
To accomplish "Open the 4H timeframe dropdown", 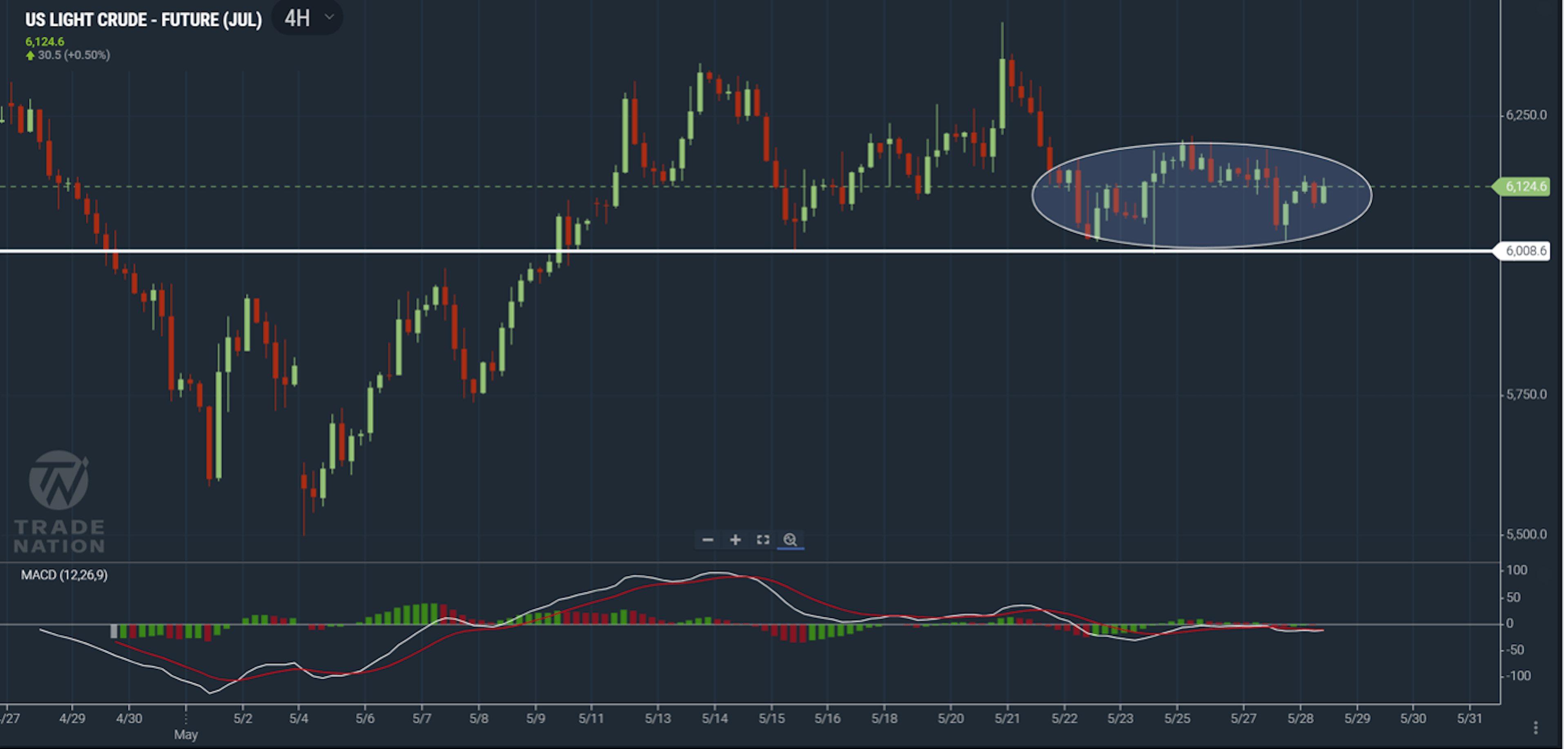I will (308, 18).
